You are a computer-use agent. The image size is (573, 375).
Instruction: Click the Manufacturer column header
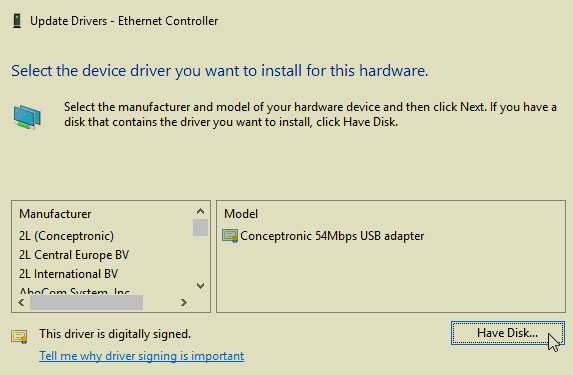tap(55, 214)
